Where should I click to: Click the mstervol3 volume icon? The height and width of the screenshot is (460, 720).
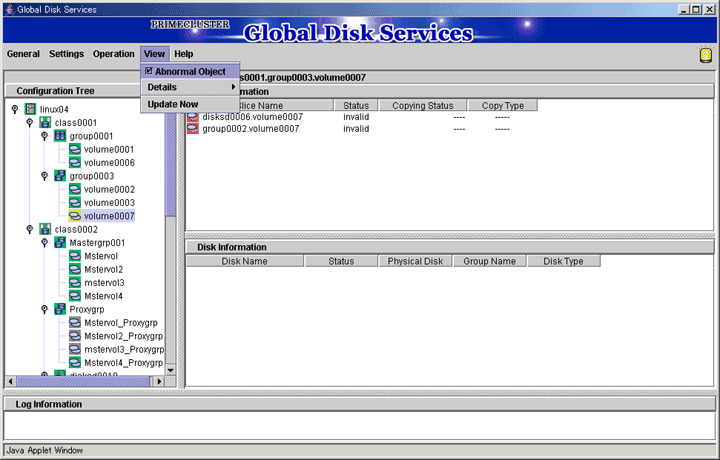coord(74,282)
